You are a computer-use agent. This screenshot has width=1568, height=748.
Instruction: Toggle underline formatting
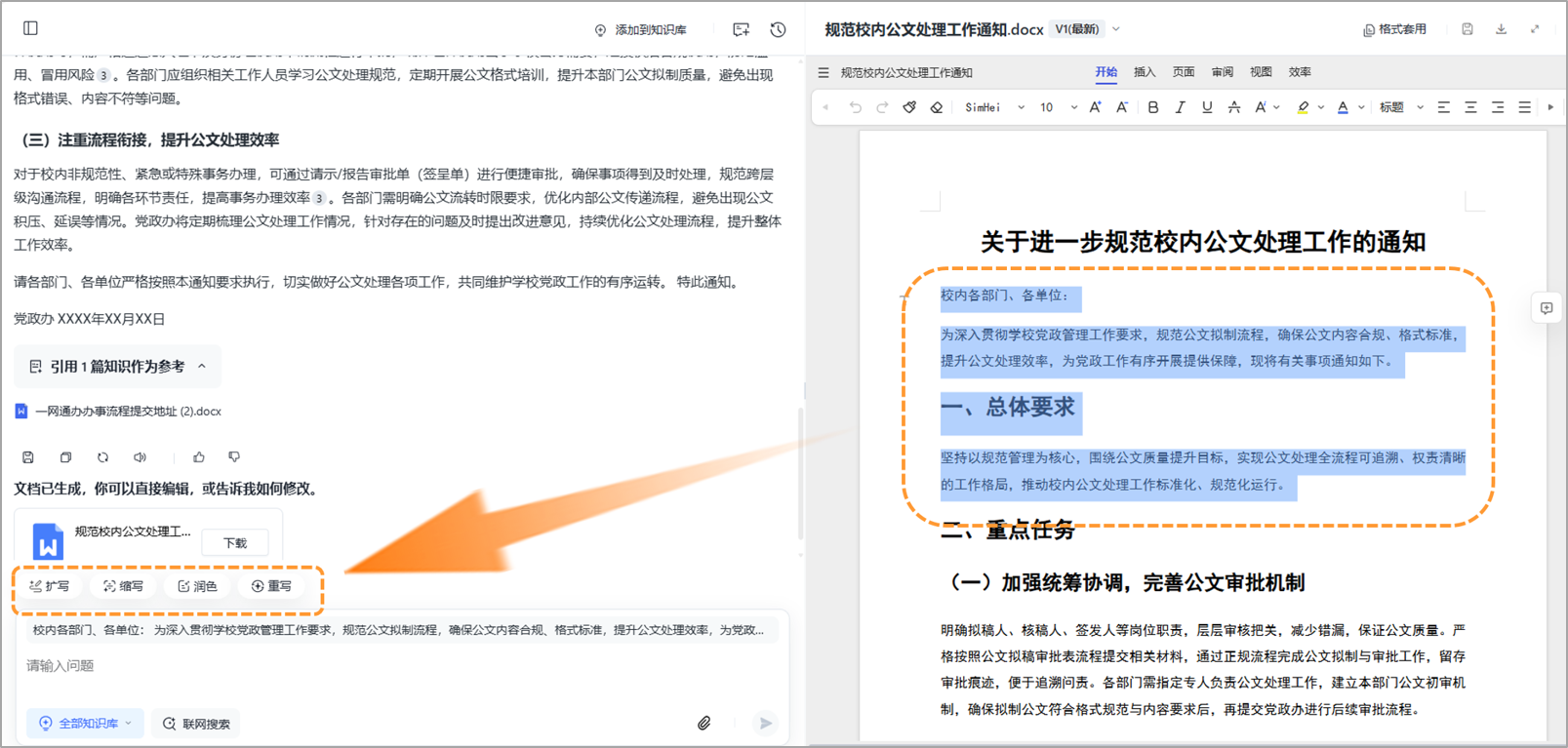click(x=1207, y=107)
